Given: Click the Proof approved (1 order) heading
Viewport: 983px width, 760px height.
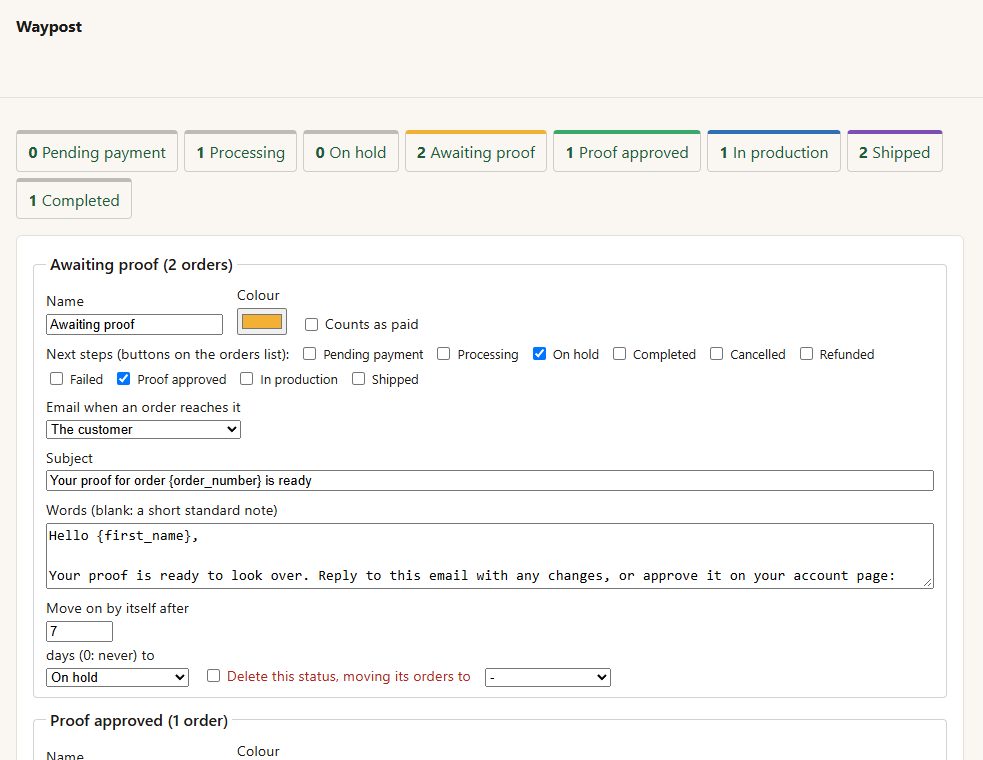Looking at the screenshot, I should [139, 720].
